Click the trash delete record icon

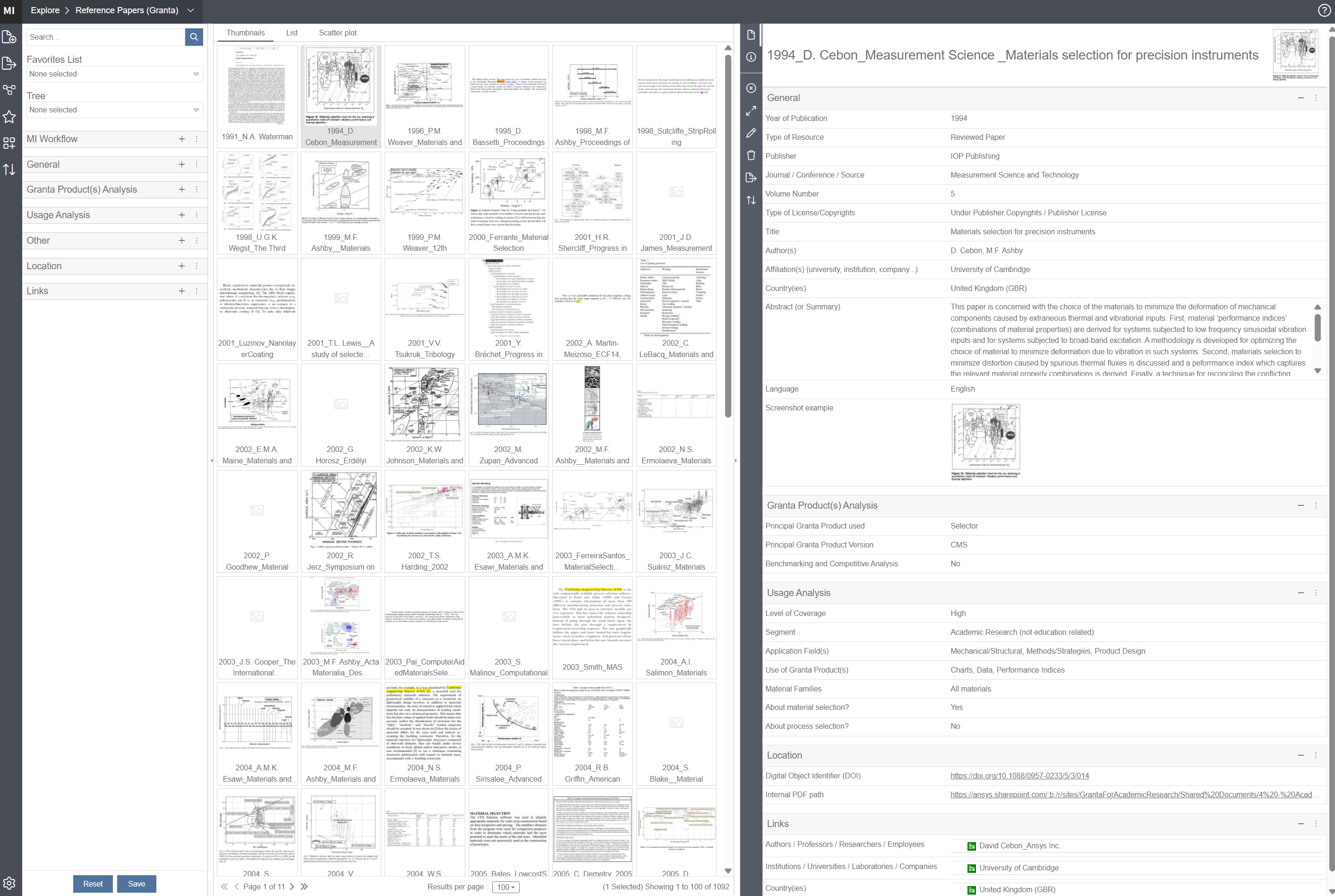click(751, 155)
